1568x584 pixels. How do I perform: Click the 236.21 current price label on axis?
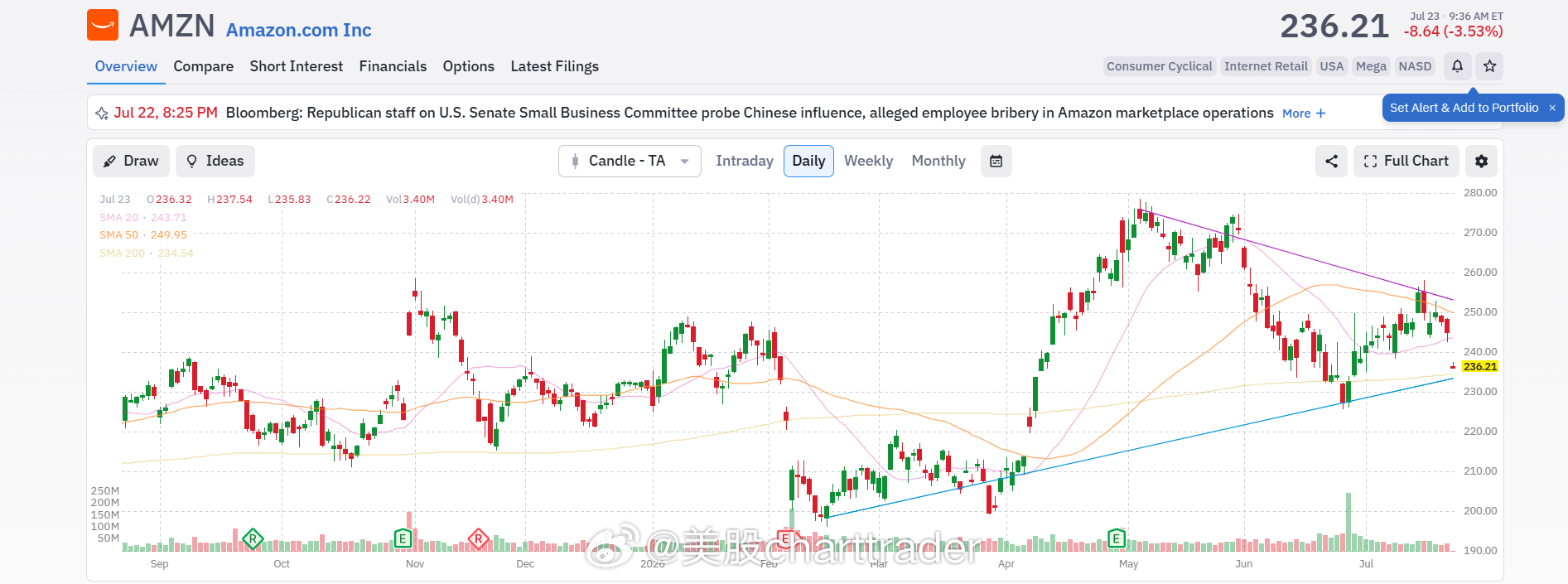(1479, 366)
